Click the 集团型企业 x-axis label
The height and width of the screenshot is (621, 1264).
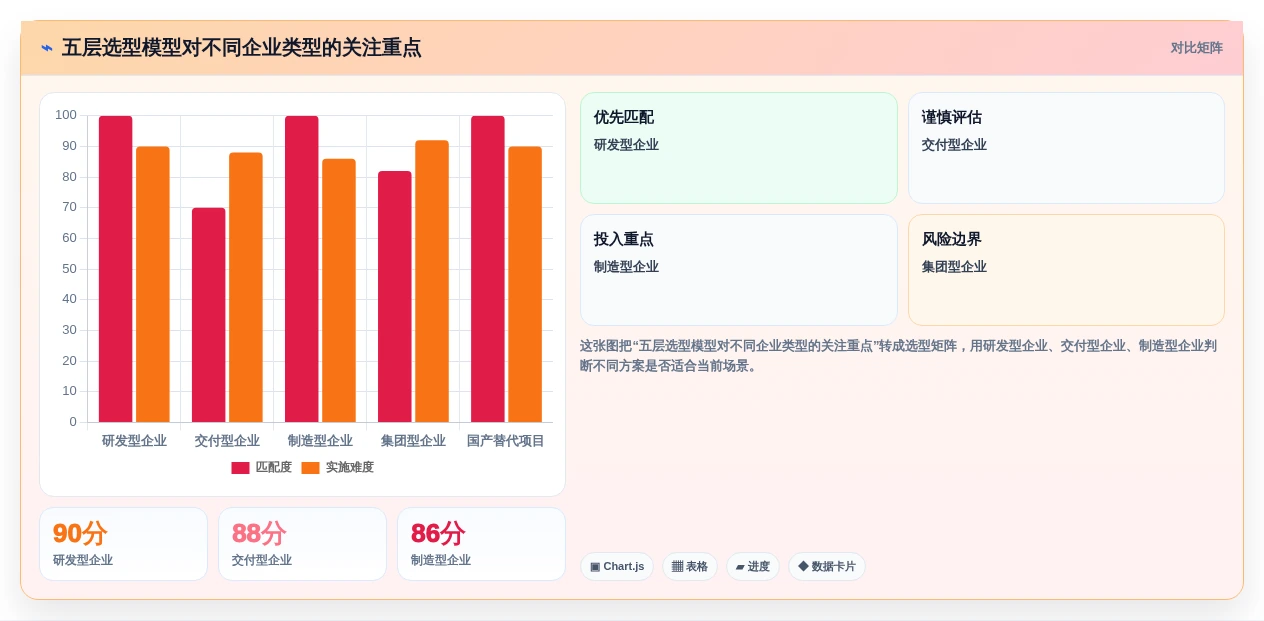point(413,441)
